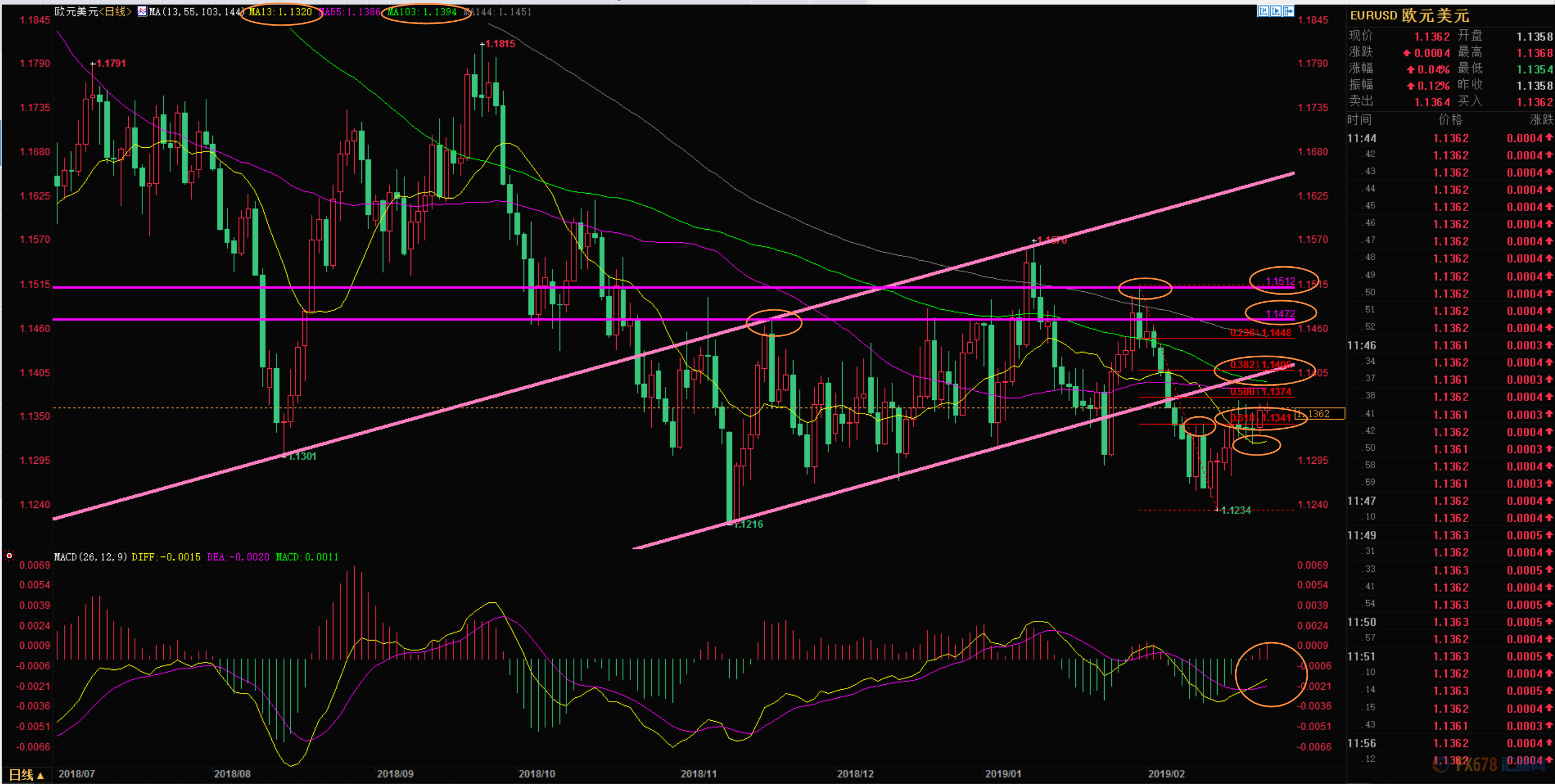Click the 1.1512 resistance level label
The height and width of the screenshot is (784, 1555).
tap(1280, 282)
